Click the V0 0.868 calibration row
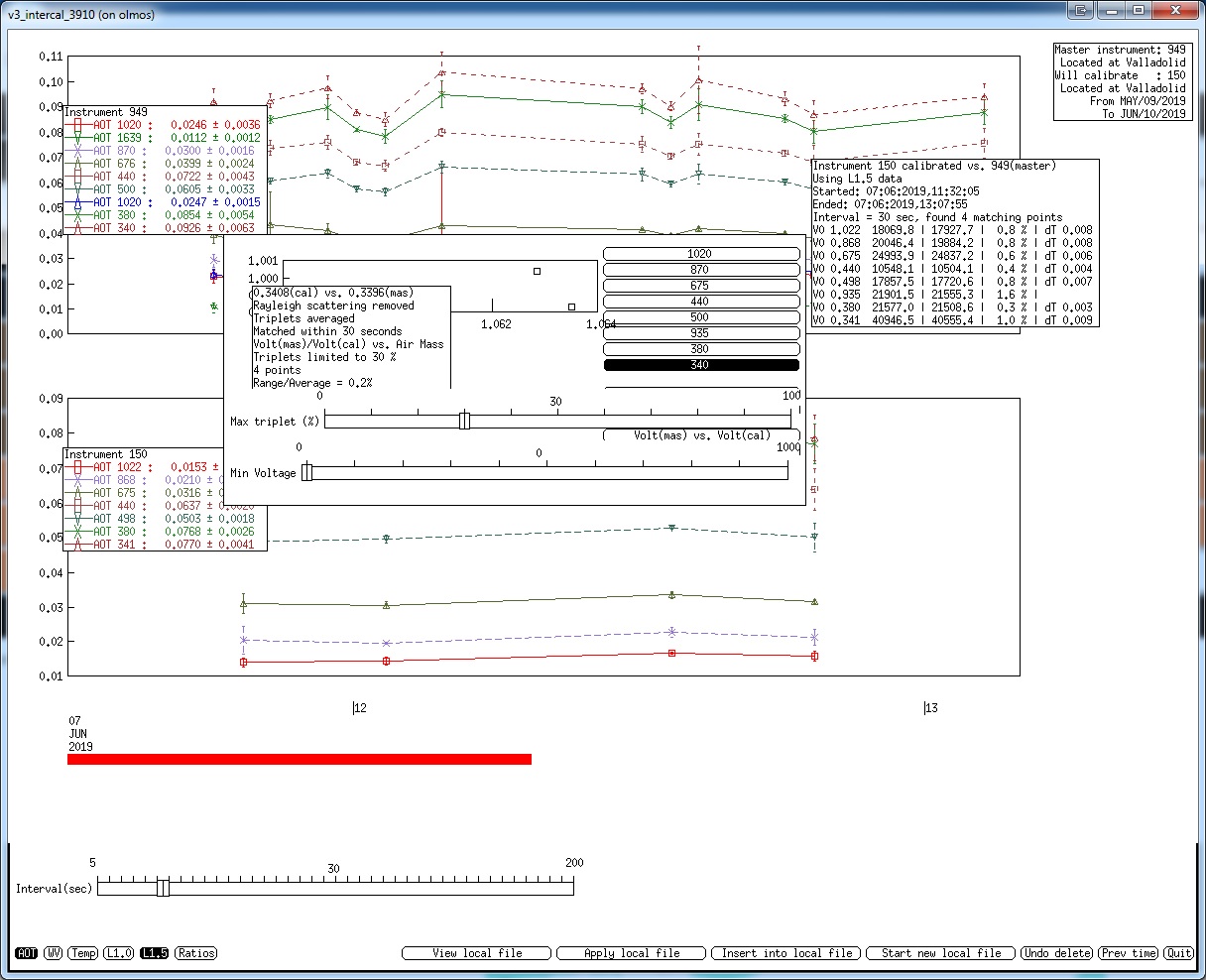The width and height of the screenshot is (1206, 980). pyautogui.click(x=952, y=243)
